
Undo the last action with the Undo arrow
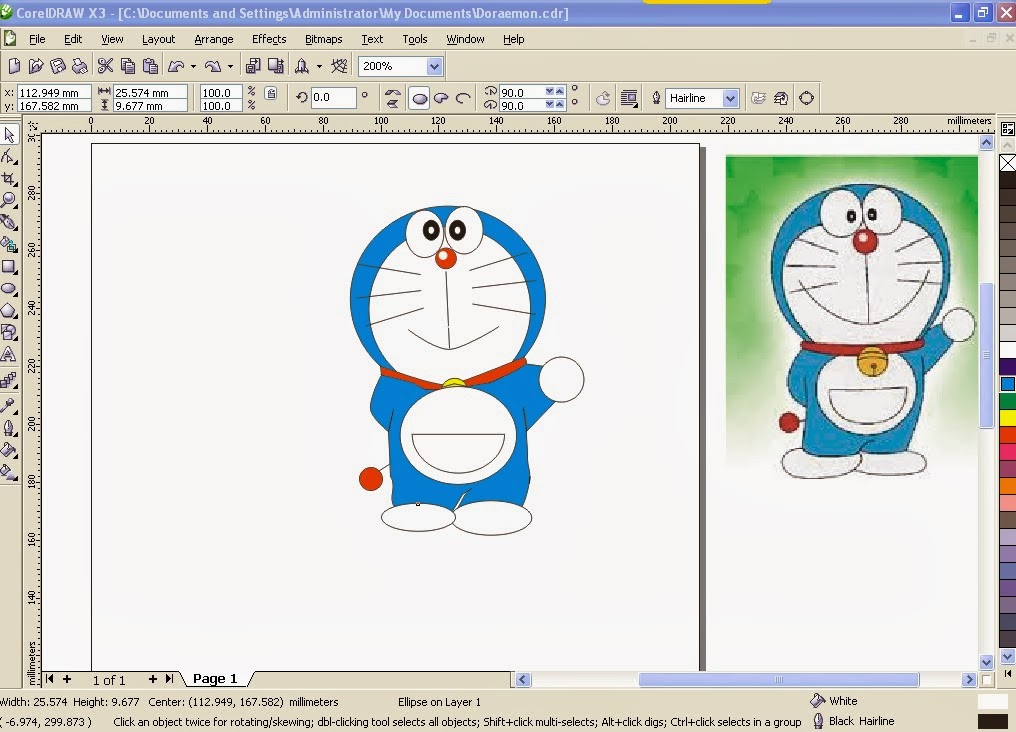point(176,65)
